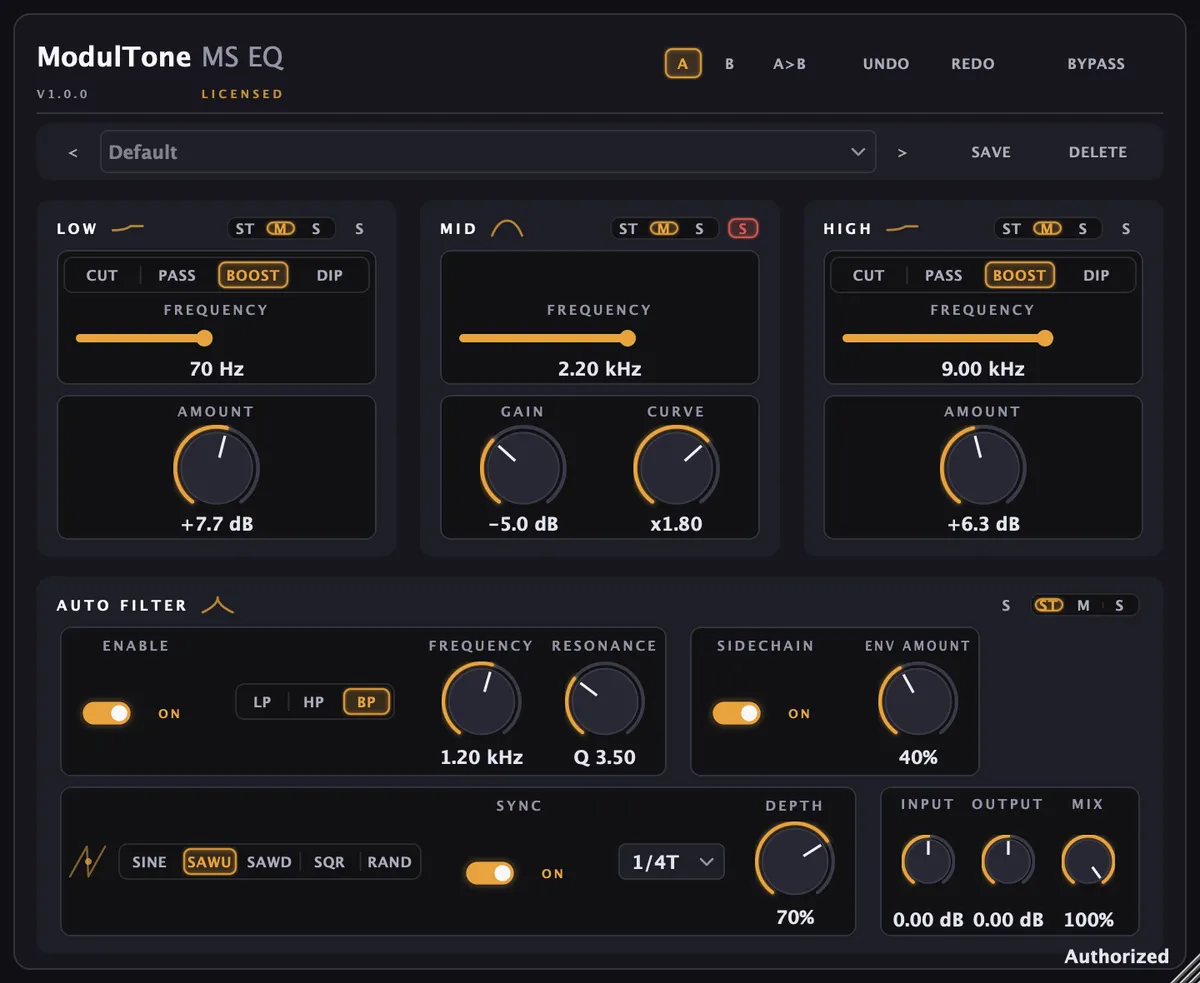Select DIP mode in LOW band
The image size is (1200, 983).
pos(330,275)
